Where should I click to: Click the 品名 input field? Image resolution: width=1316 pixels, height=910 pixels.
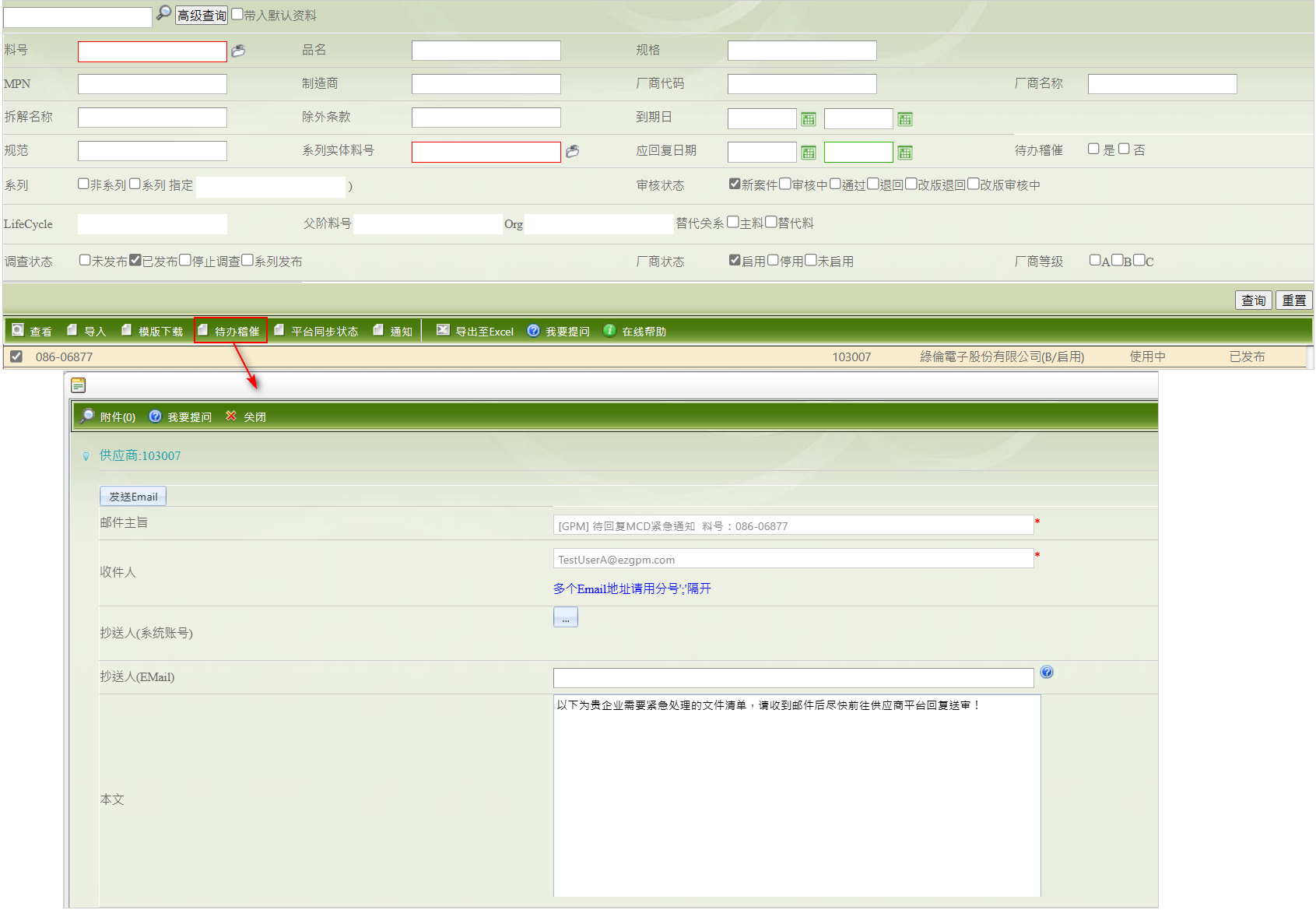point(486,51)
